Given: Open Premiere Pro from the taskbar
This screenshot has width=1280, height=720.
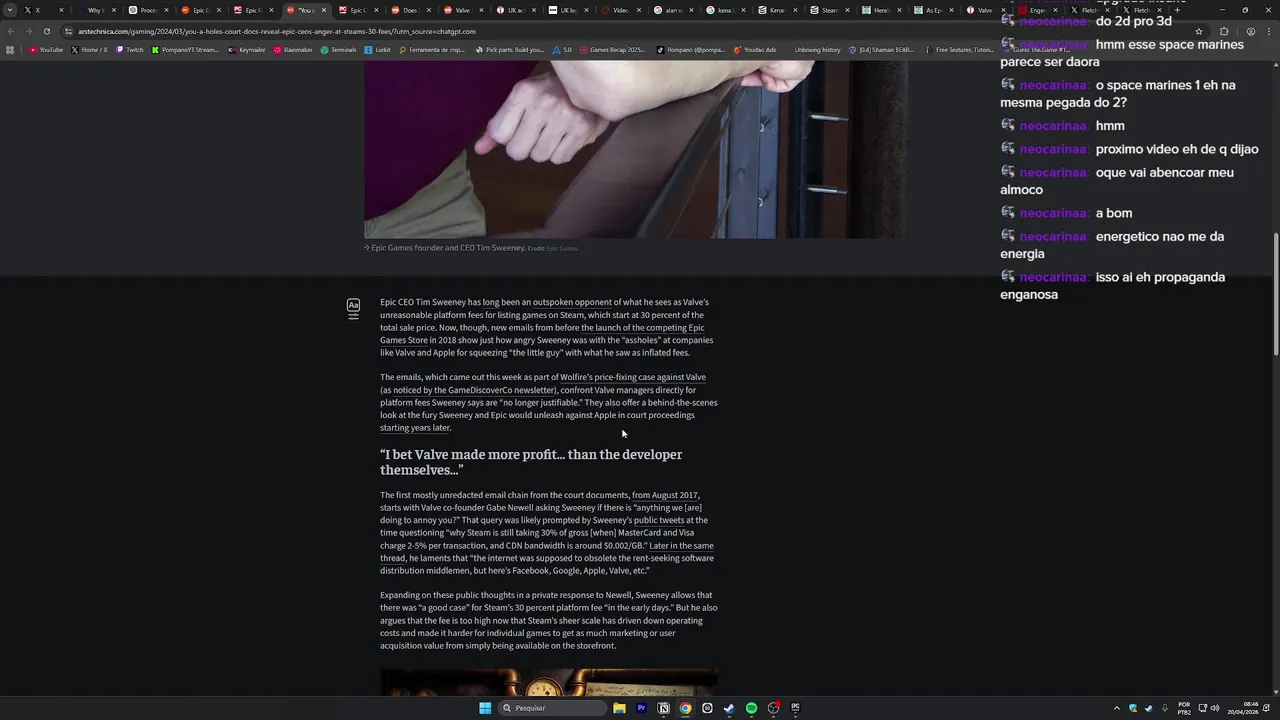Looking at the screenshot, I should tap(641, 708).
